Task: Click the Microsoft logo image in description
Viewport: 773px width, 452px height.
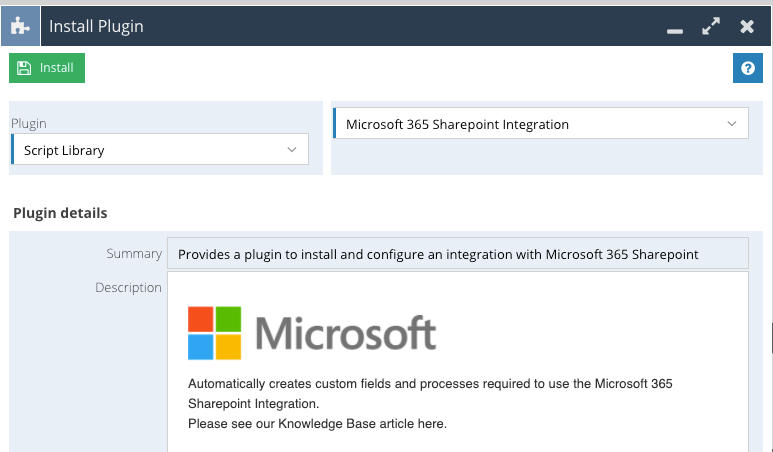Action: coord(312,333)
